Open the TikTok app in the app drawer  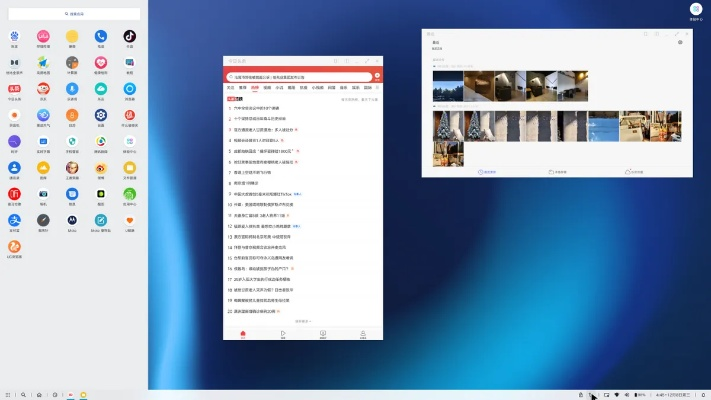[129, 37]
